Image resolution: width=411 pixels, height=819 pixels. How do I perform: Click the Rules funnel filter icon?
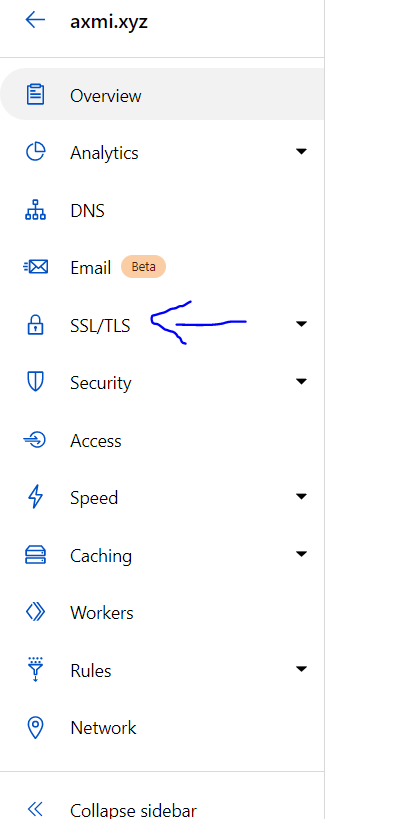pos(35,669)
